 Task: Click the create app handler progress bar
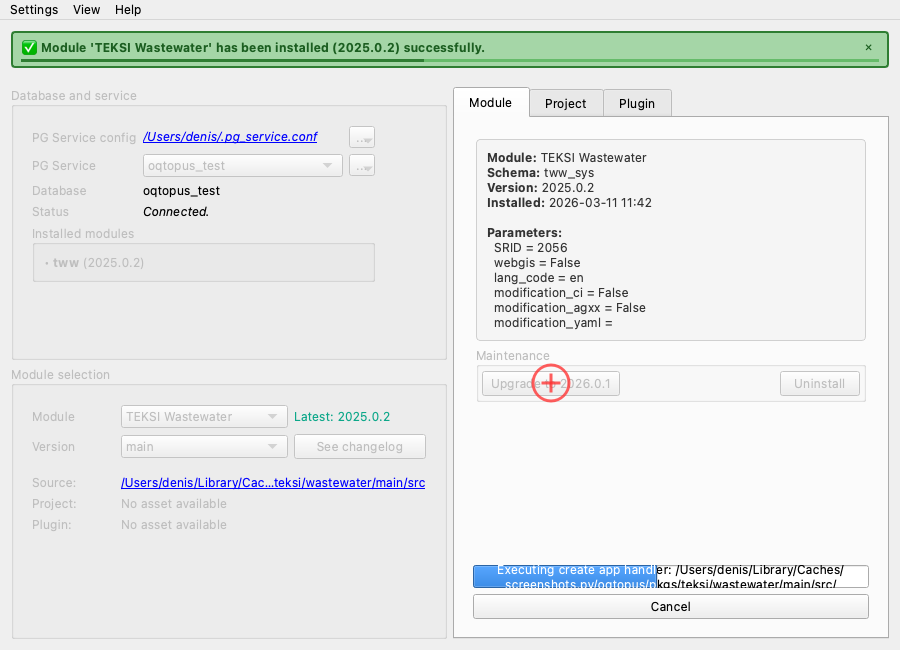[x=670, y=576]
